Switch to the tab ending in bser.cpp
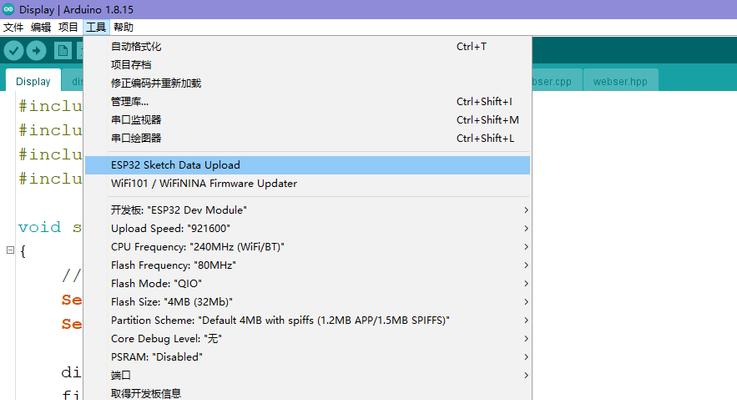The image size is (737, 400). pyautogui.click(x=557, y=81)
